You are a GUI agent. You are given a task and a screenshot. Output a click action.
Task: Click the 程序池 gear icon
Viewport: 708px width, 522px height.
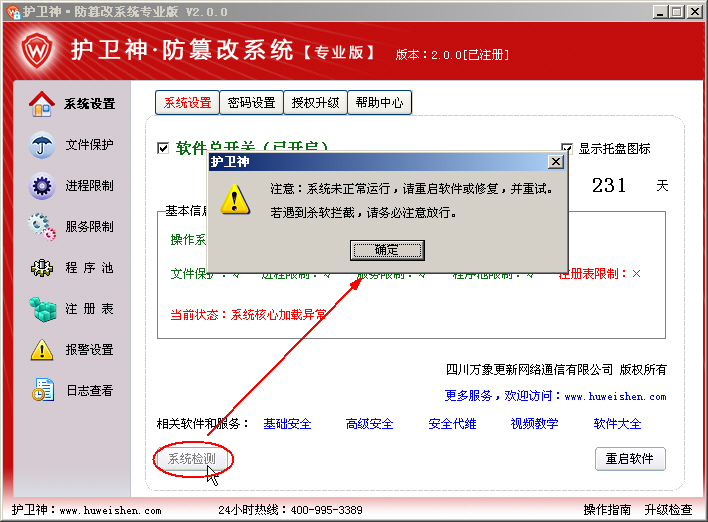point(42,268)
